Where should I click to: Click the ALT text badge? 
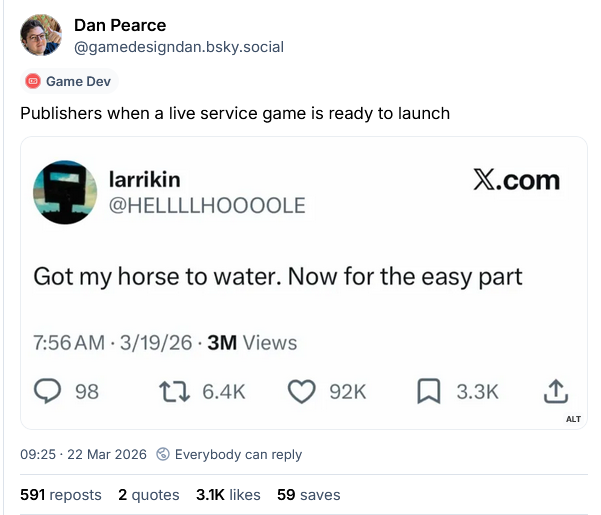point(573,419)
